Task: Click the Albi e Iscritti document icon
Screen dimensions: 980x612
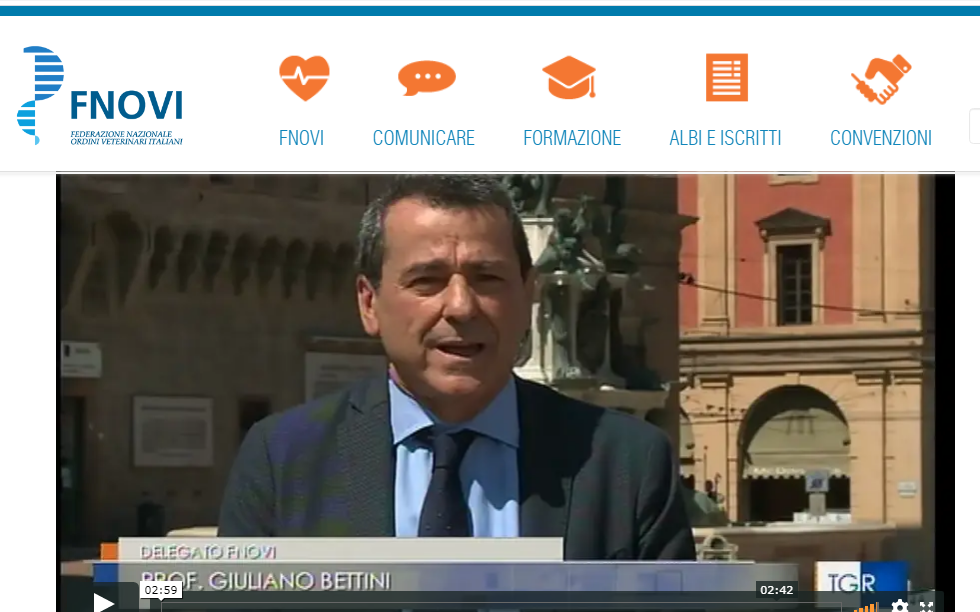Action: click(726, 78)
